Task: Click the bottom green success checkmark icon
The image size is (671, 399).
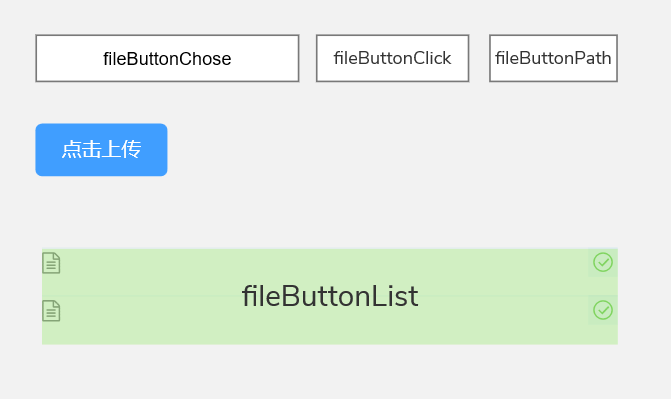Action: [603, 310]
